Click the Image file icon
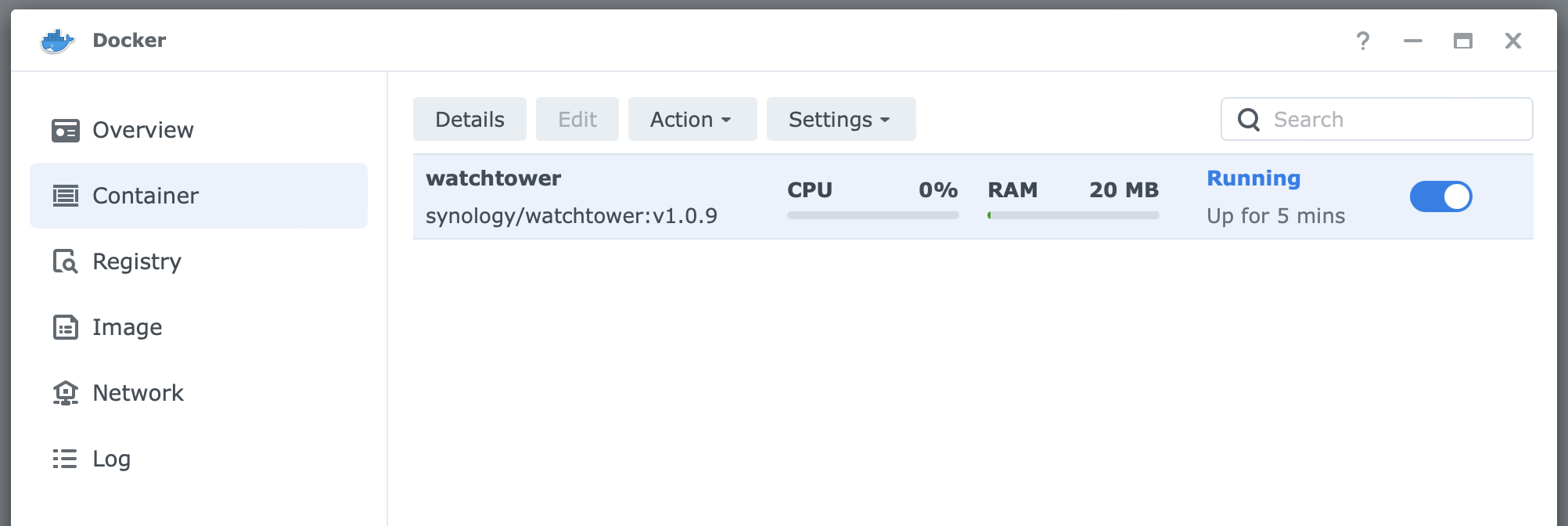This screenshot has width=1568, height=526. pos(66,327)
